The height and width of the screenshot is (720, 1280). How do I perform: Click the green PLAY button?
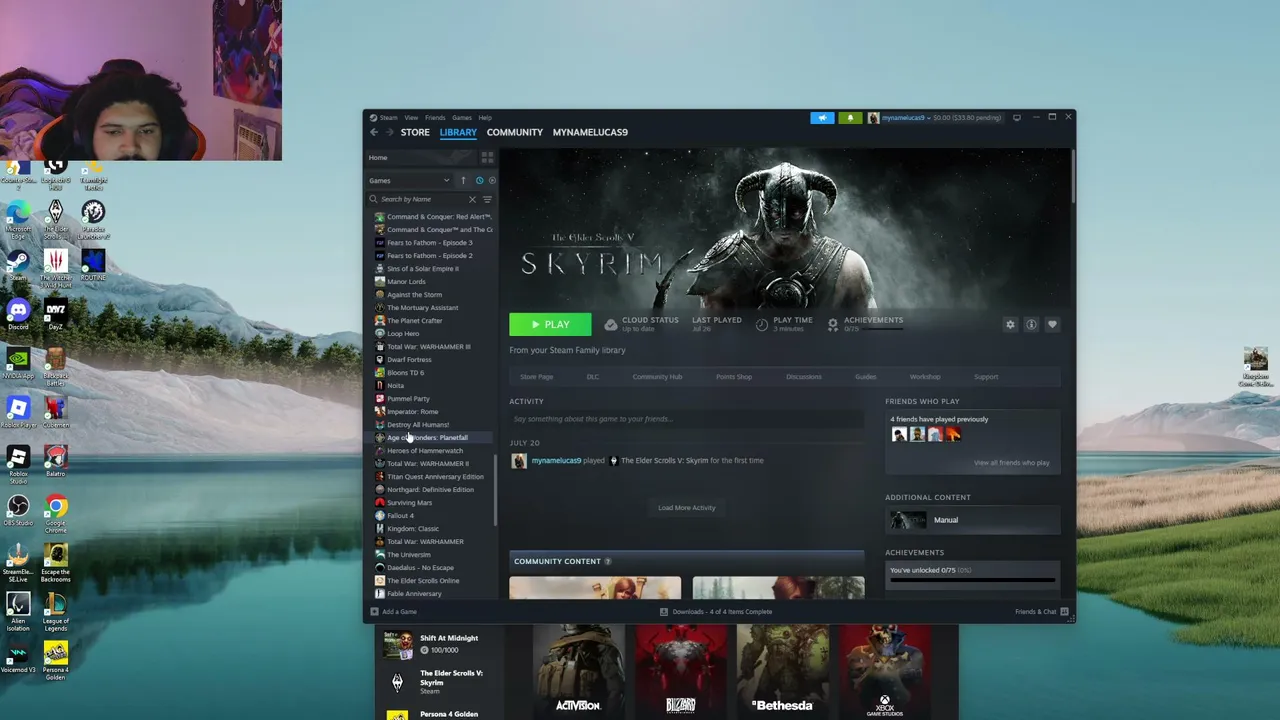point(550,324)
